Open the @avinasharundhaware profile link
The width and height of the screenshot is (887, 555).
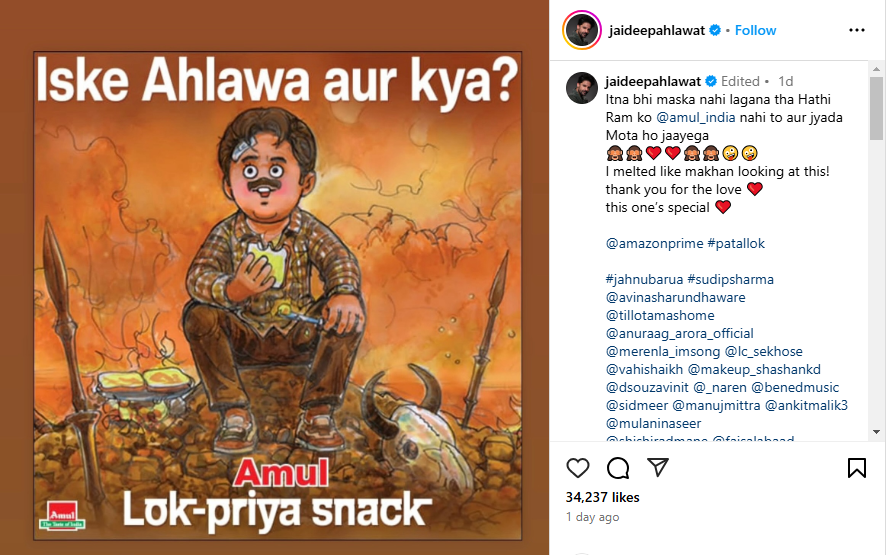pos(675,297)
